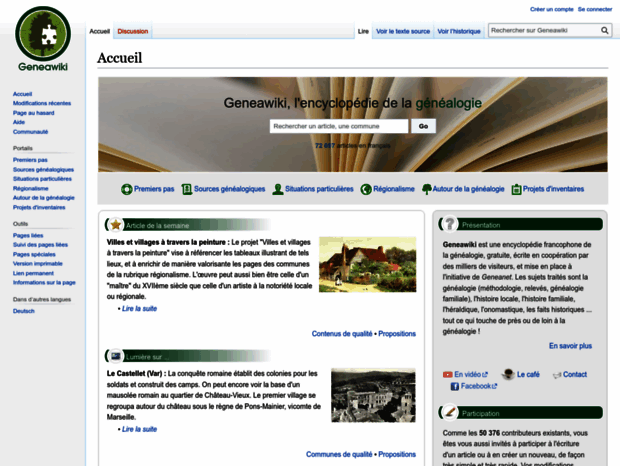The image size is (620, 466).
Task: Click the Créer un compte link
Action: pos(551,9)
